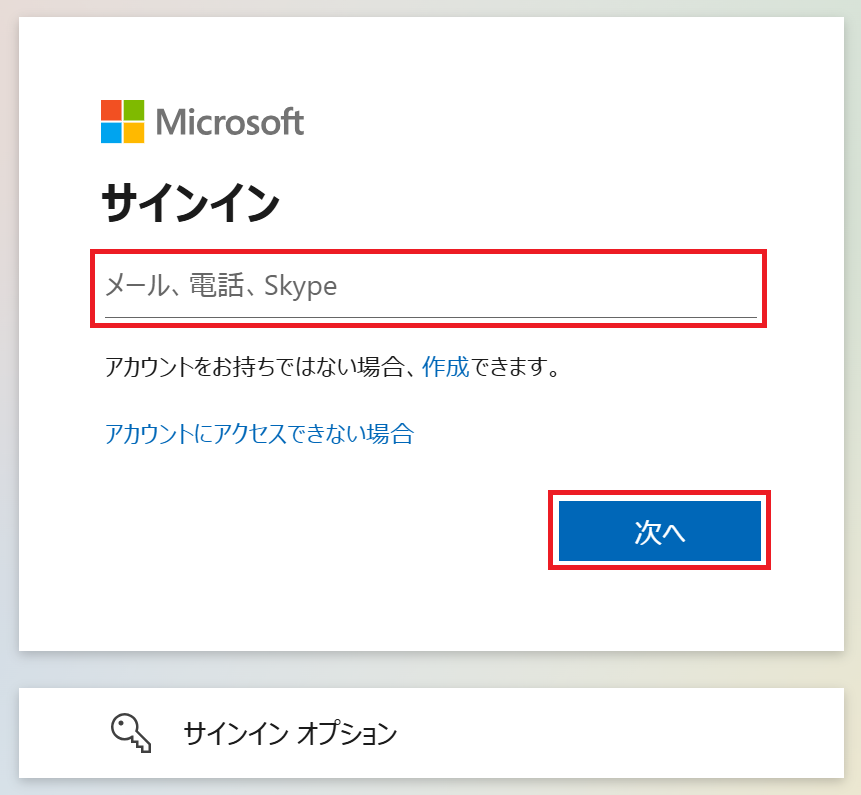Click the key icon for sign-in options

coord(131,733)
